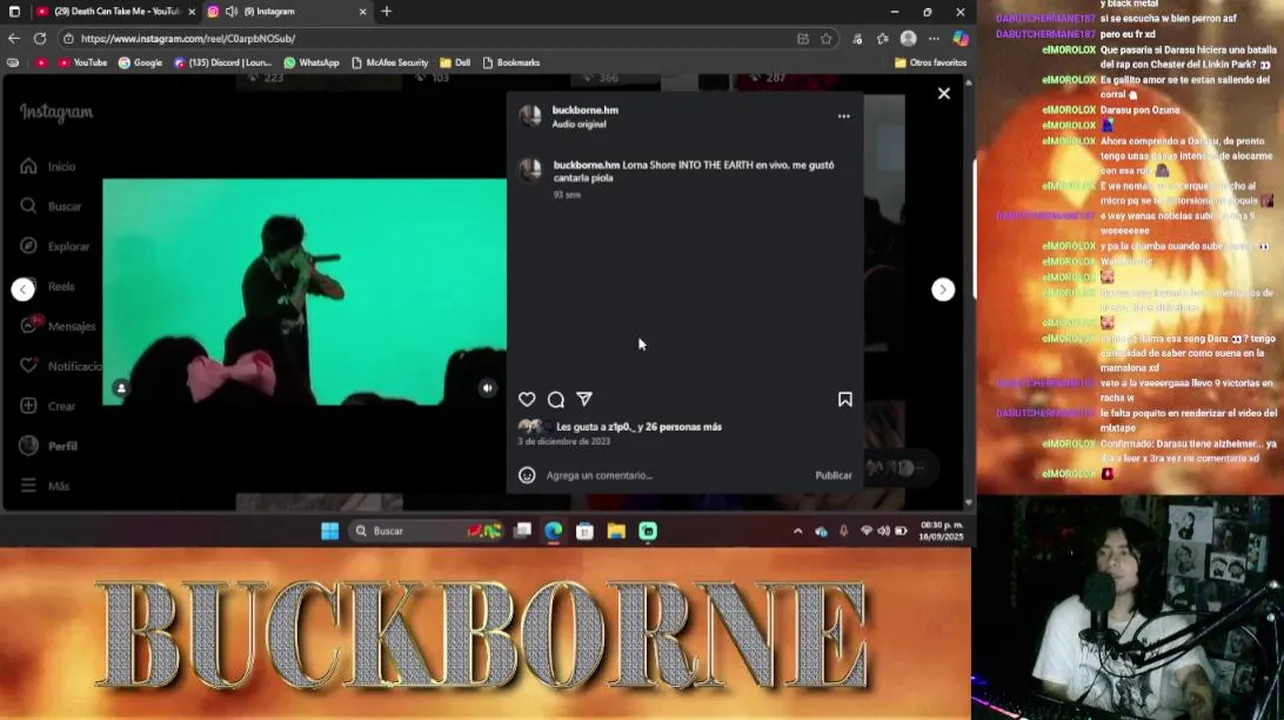Screen dimensions: 1284x720
Task: Open Inicio in the Instagram sidebar
Action: [50, 166]
